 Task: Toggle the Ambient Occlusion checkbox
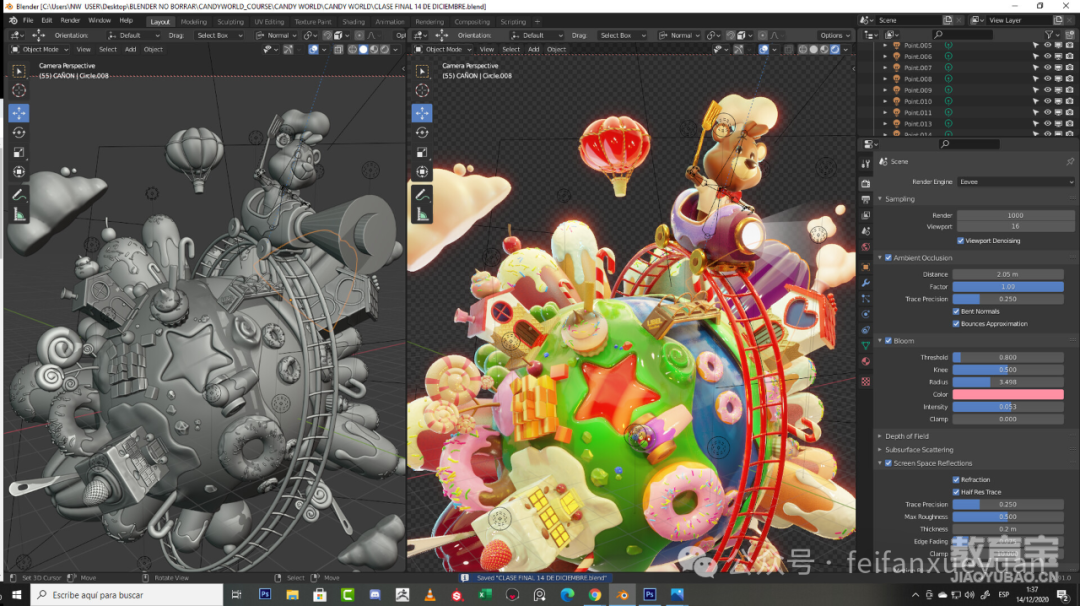(889, 258)
